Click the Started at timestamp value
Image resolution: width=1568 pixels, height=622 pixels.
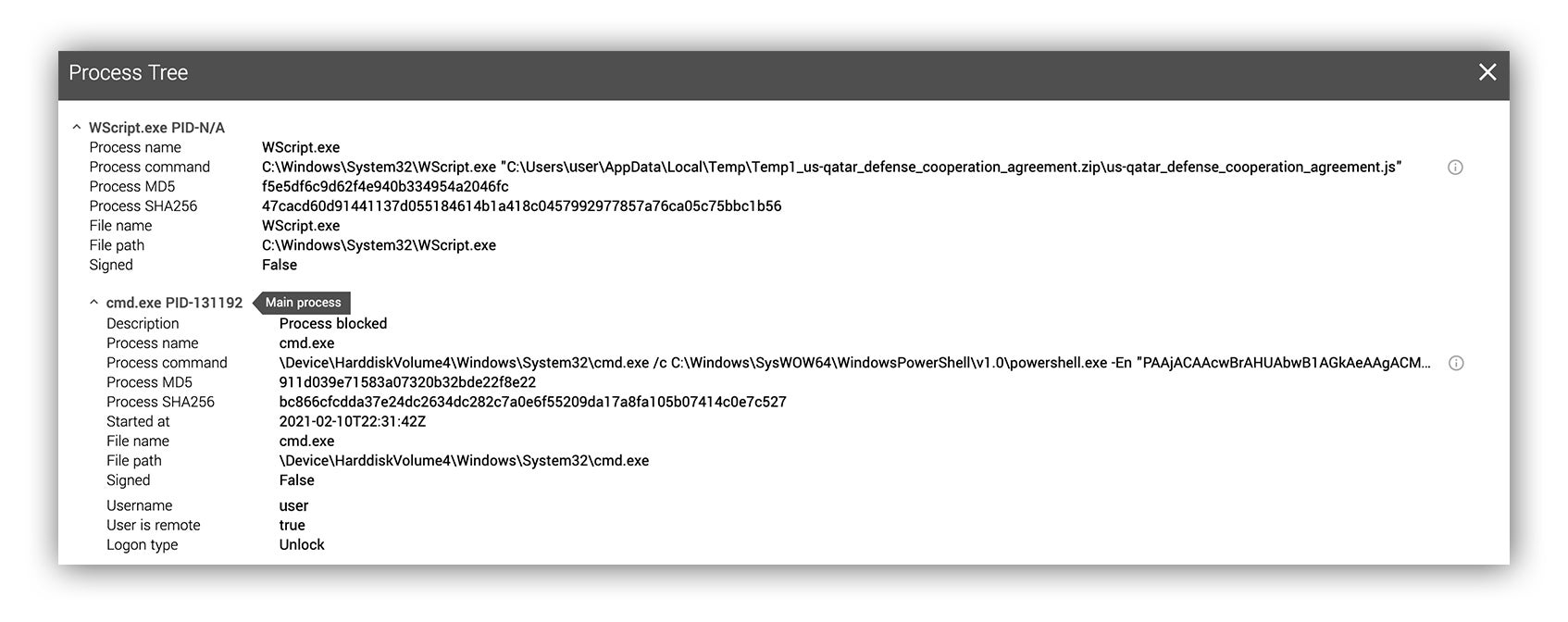(353, 421)
